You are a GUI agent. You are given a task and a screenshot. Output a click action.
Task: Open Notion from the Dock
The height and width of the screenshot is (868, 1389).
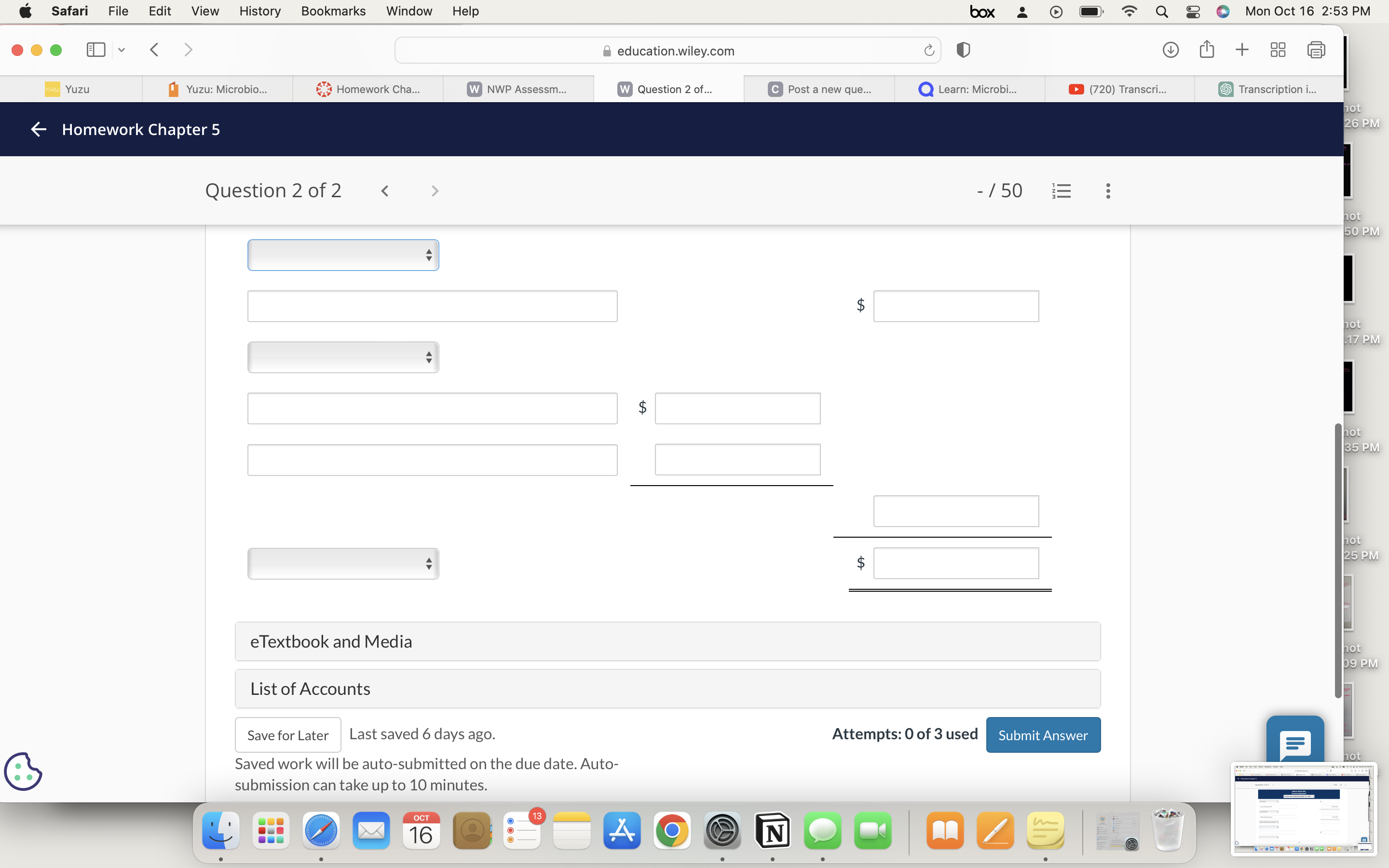click(x=773, y=831)
